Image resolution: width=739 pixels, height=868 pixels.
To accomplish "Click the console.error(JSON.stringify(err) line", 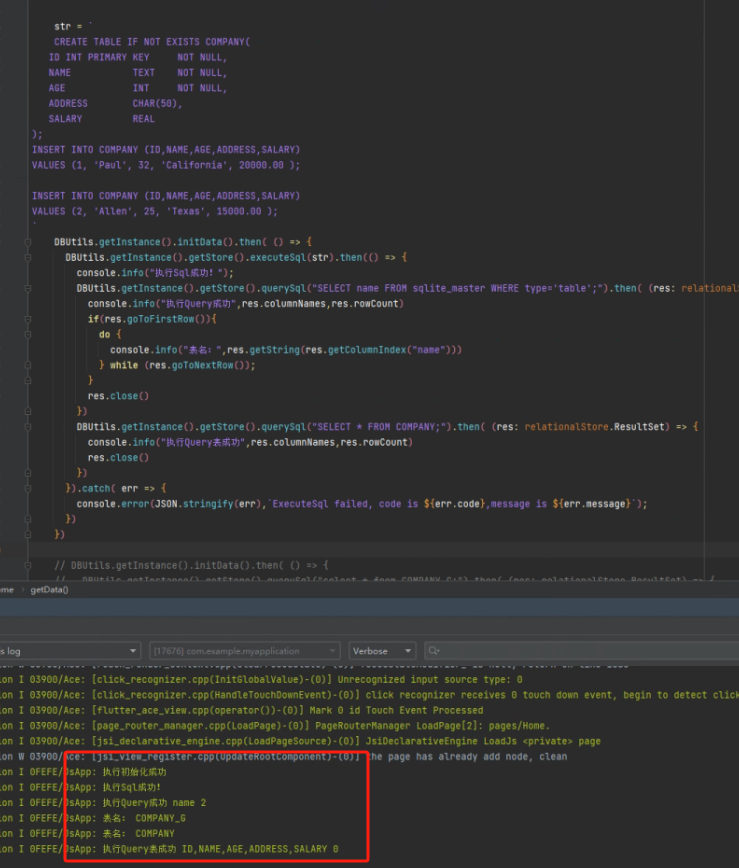I will coord(361,504).
